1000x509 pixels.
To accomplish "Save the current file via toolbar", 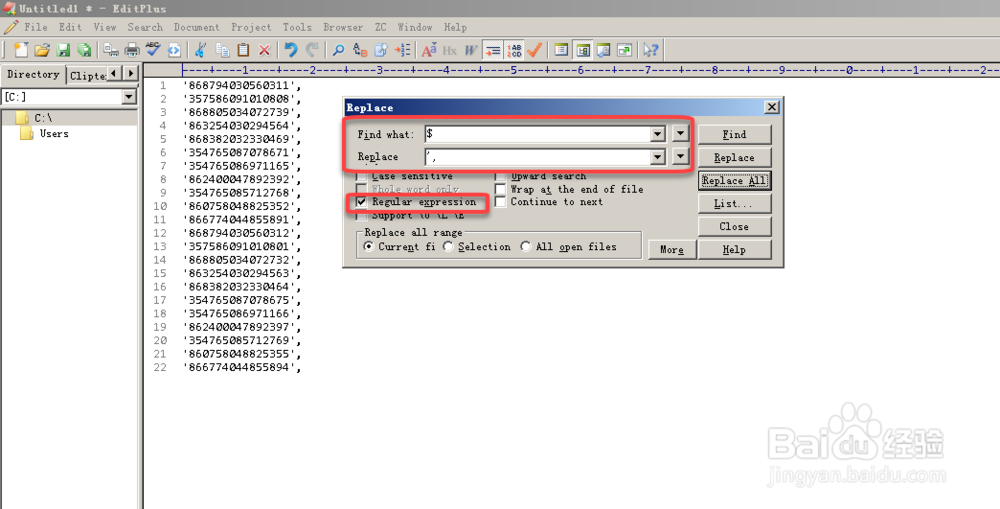I will [x=63, y=50].
